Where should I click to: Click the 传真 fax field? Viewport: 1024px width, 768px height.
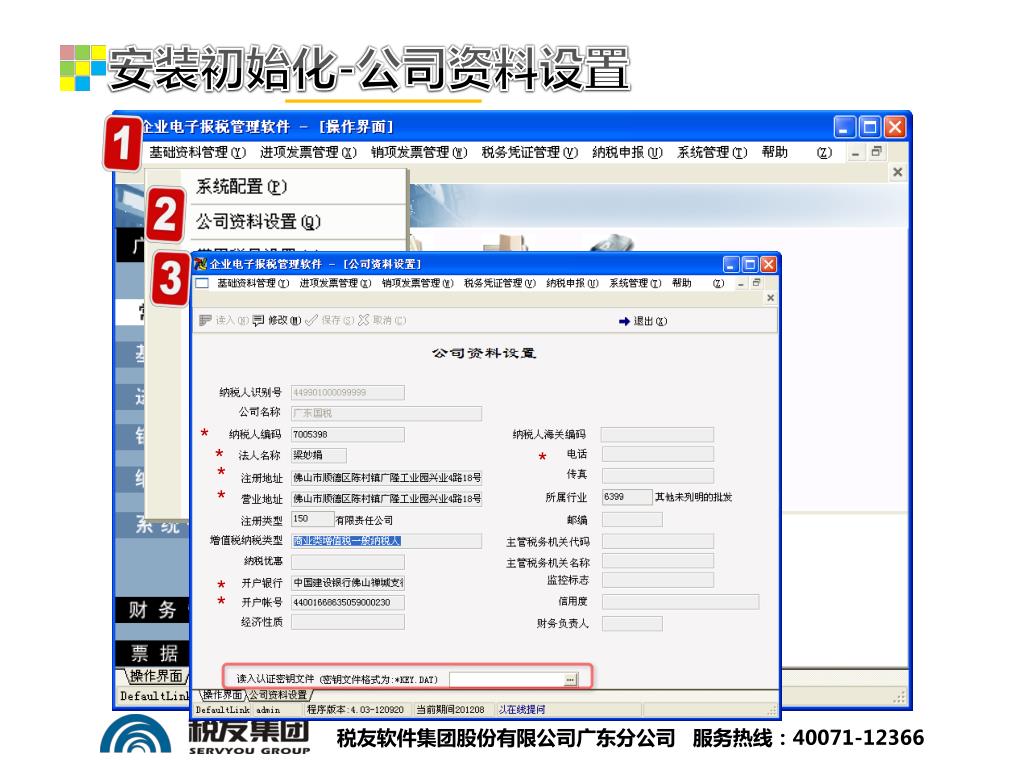coord(658,475)
